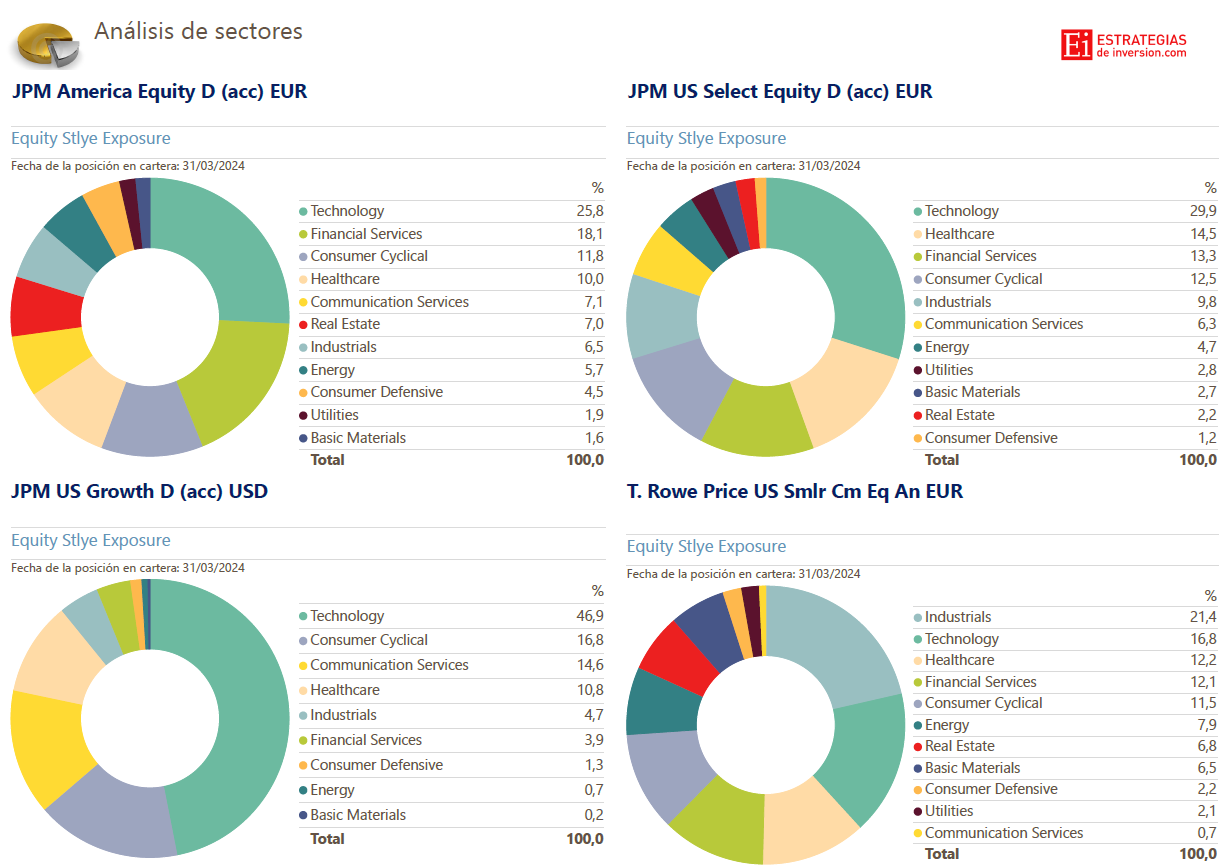Image resolution: width=1230 pixels, height=867 pixels.
Task: Select the Financial Services row in JPM US Growth
Action: (x=451, y=741)
